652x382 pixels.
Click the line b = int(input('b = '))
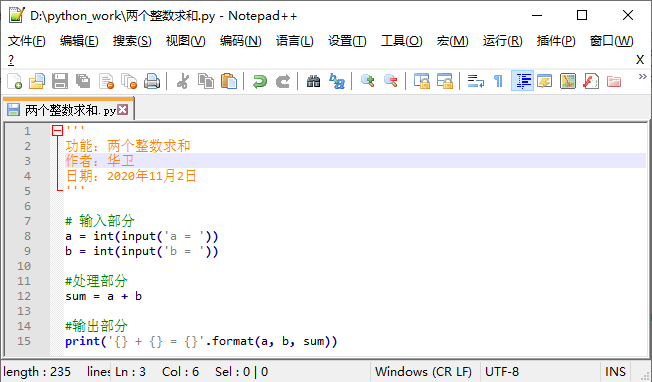tap(141, 251)
